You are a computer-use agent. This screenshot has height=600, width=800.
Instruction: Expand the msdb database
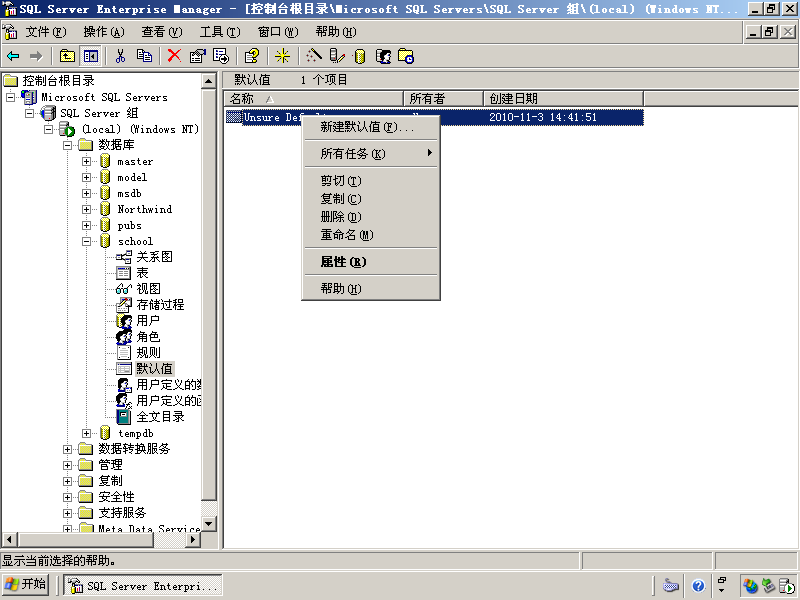(x=87, y=193)
